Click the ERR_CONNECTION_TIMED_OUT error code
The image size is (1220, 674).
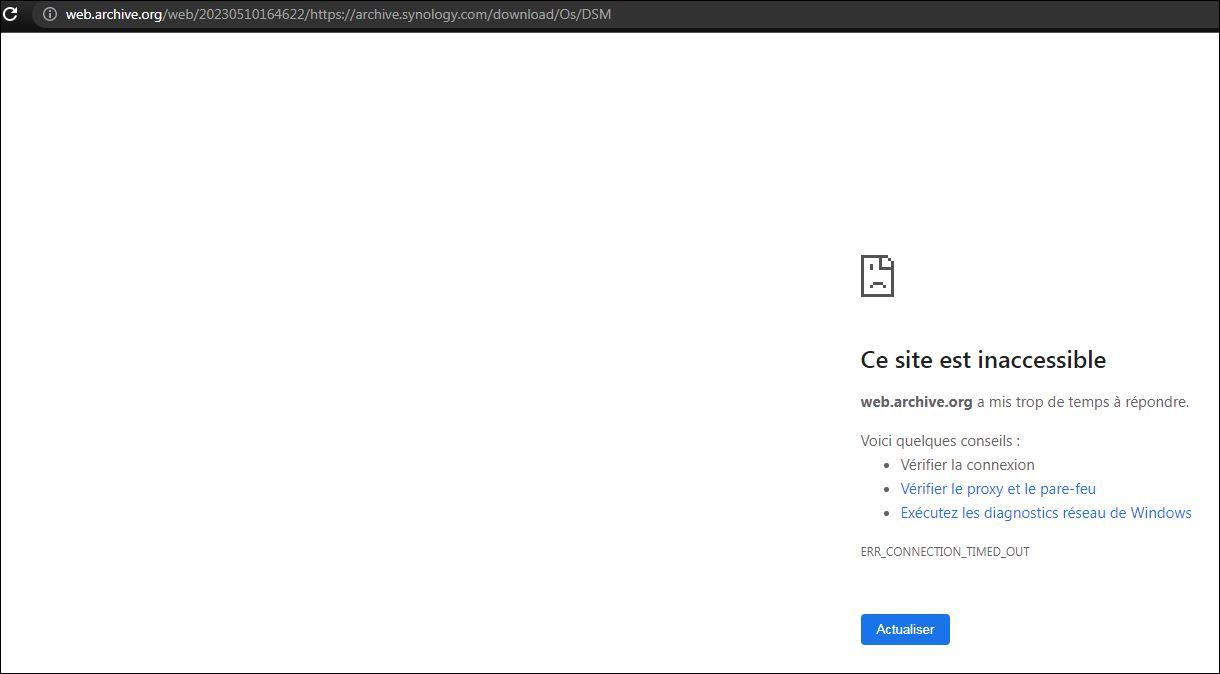945,552
